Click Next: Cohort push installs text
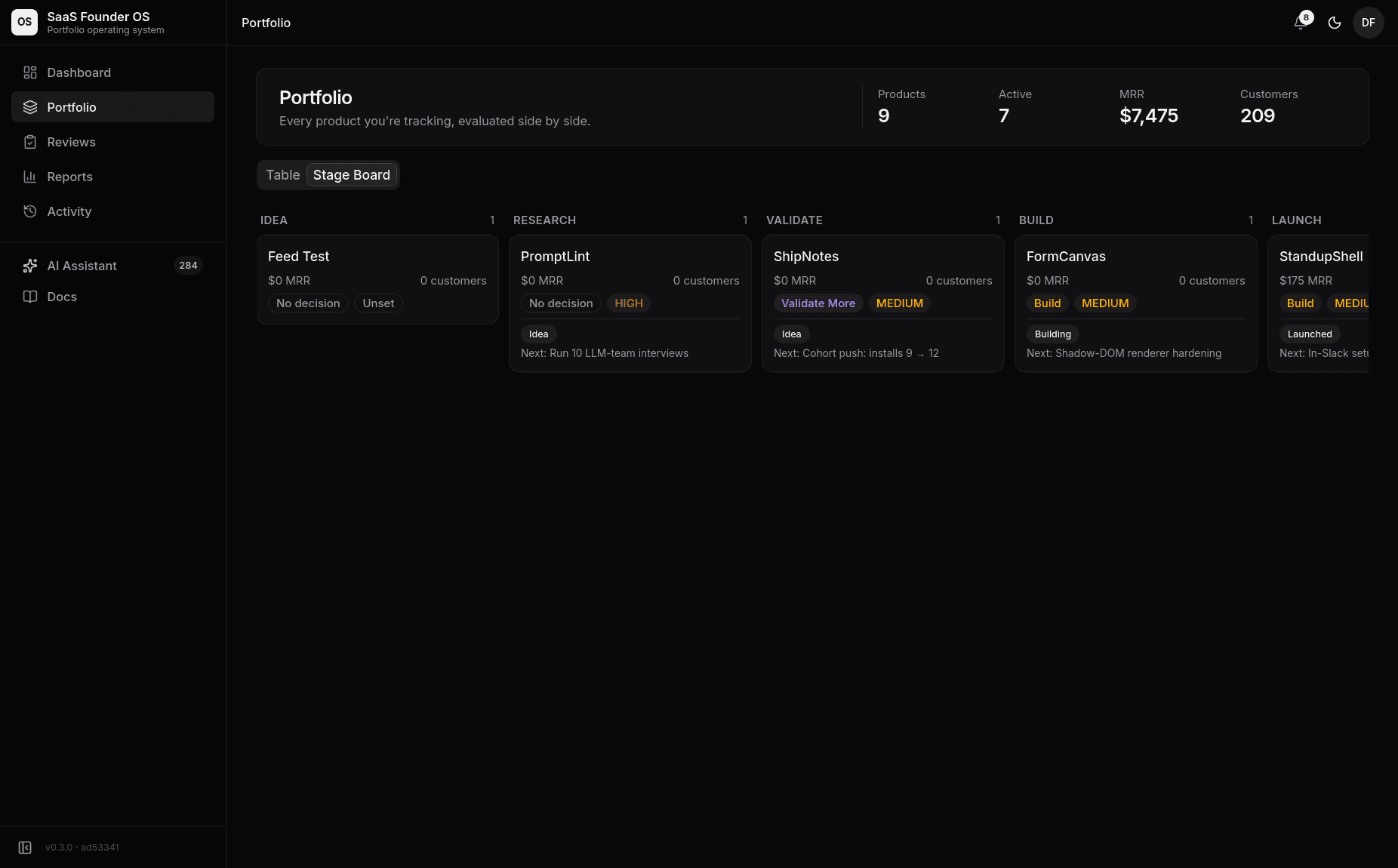Image resolution: width=1398 pixels, height=868 pixels. (x=856, y=353)
